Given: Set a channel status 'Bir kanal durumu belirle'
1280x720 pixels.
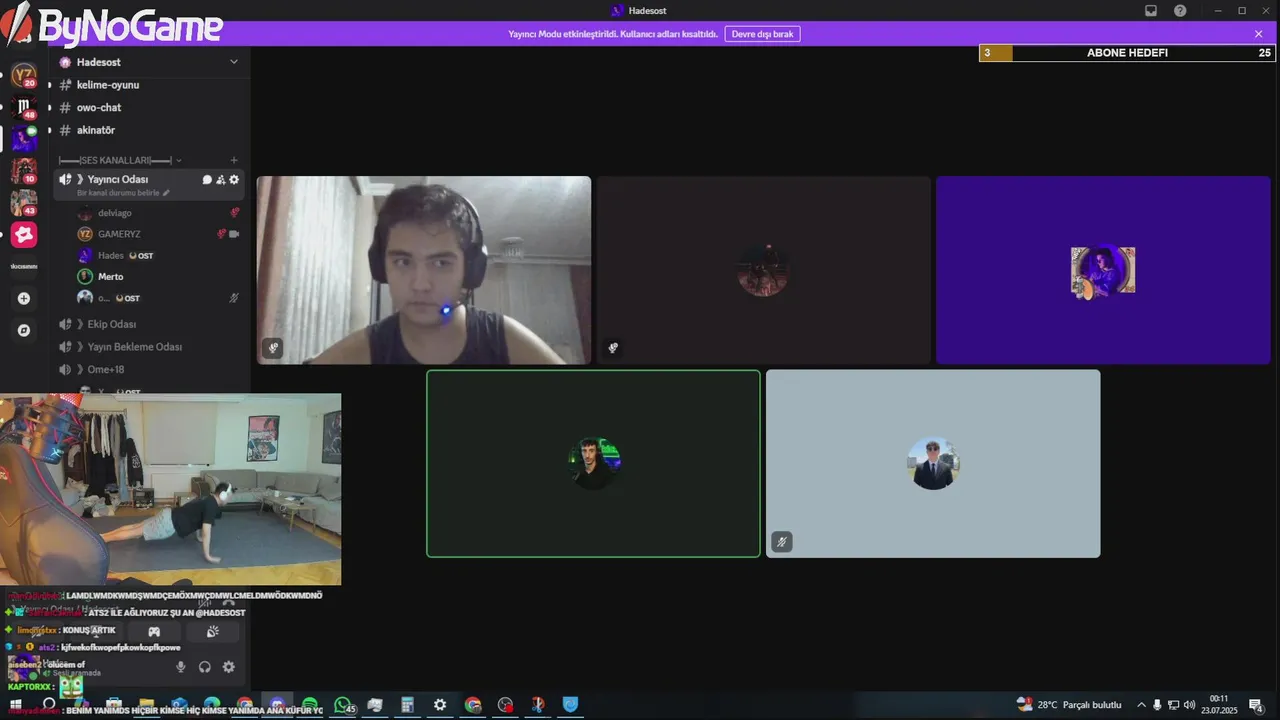Looking at the screenshot, I should (x=122, y=193).
